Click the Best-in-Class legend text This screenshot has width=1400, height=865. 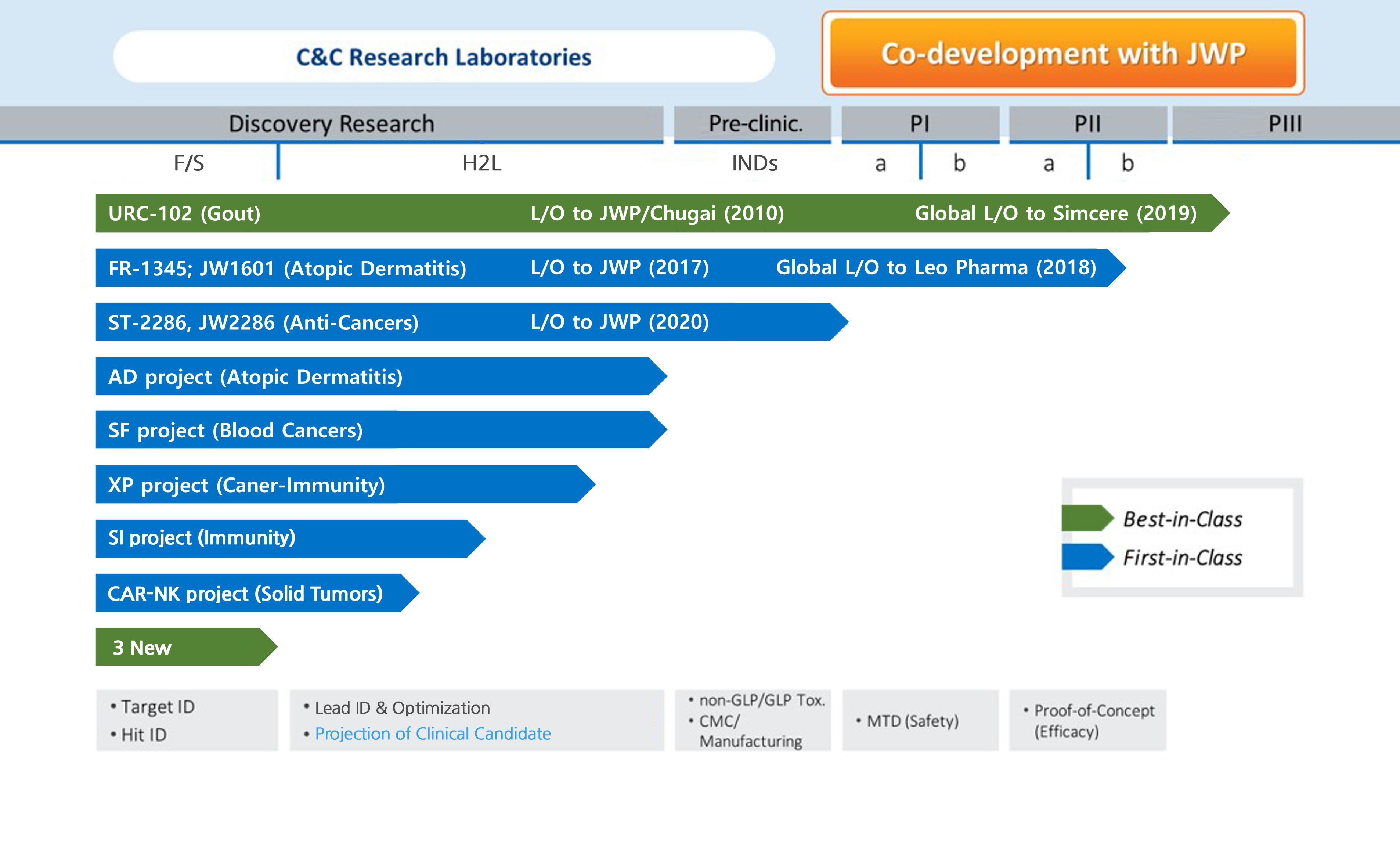tap(1183, 519)
